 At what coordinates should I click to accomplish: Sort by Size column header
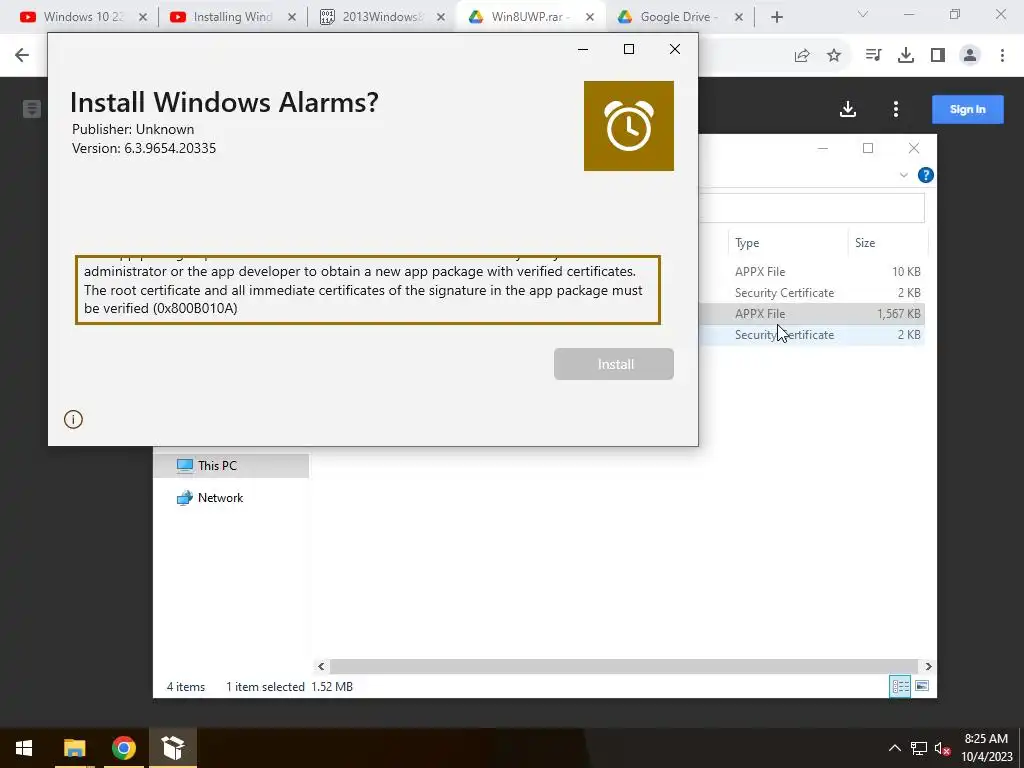865,243
